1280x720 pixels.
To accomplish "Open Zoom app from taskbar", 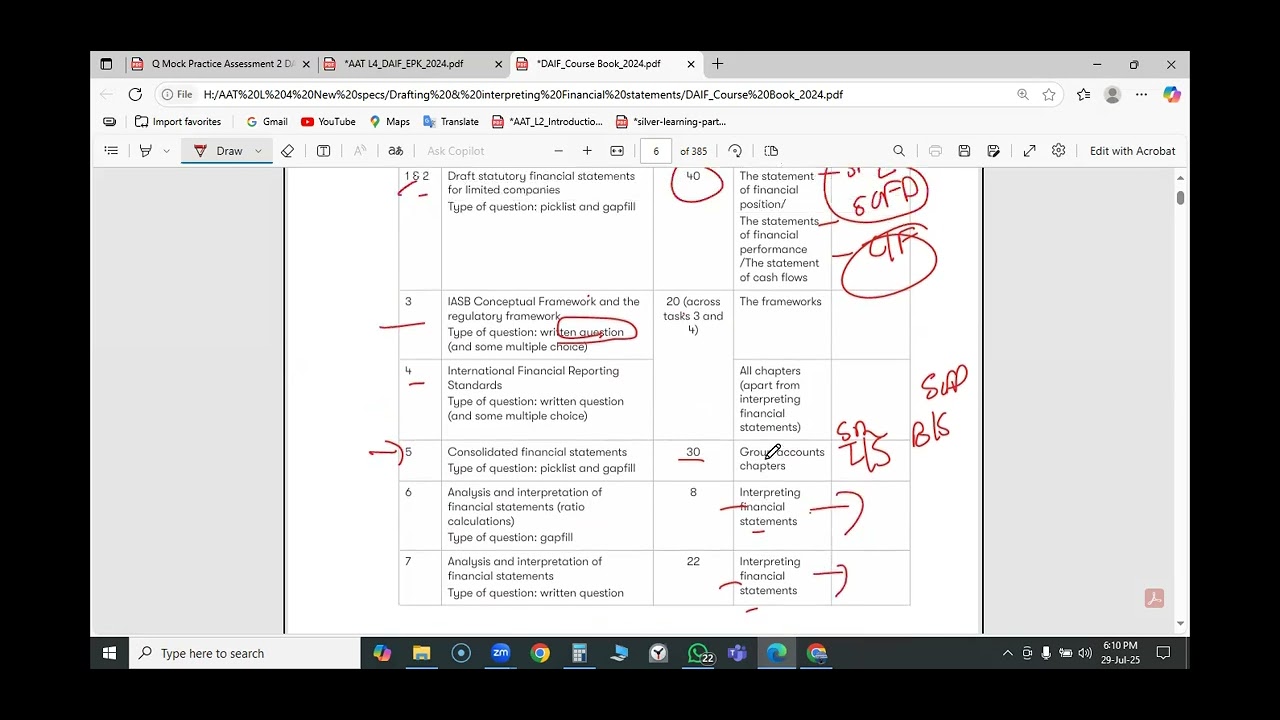I will click(501, 653).
